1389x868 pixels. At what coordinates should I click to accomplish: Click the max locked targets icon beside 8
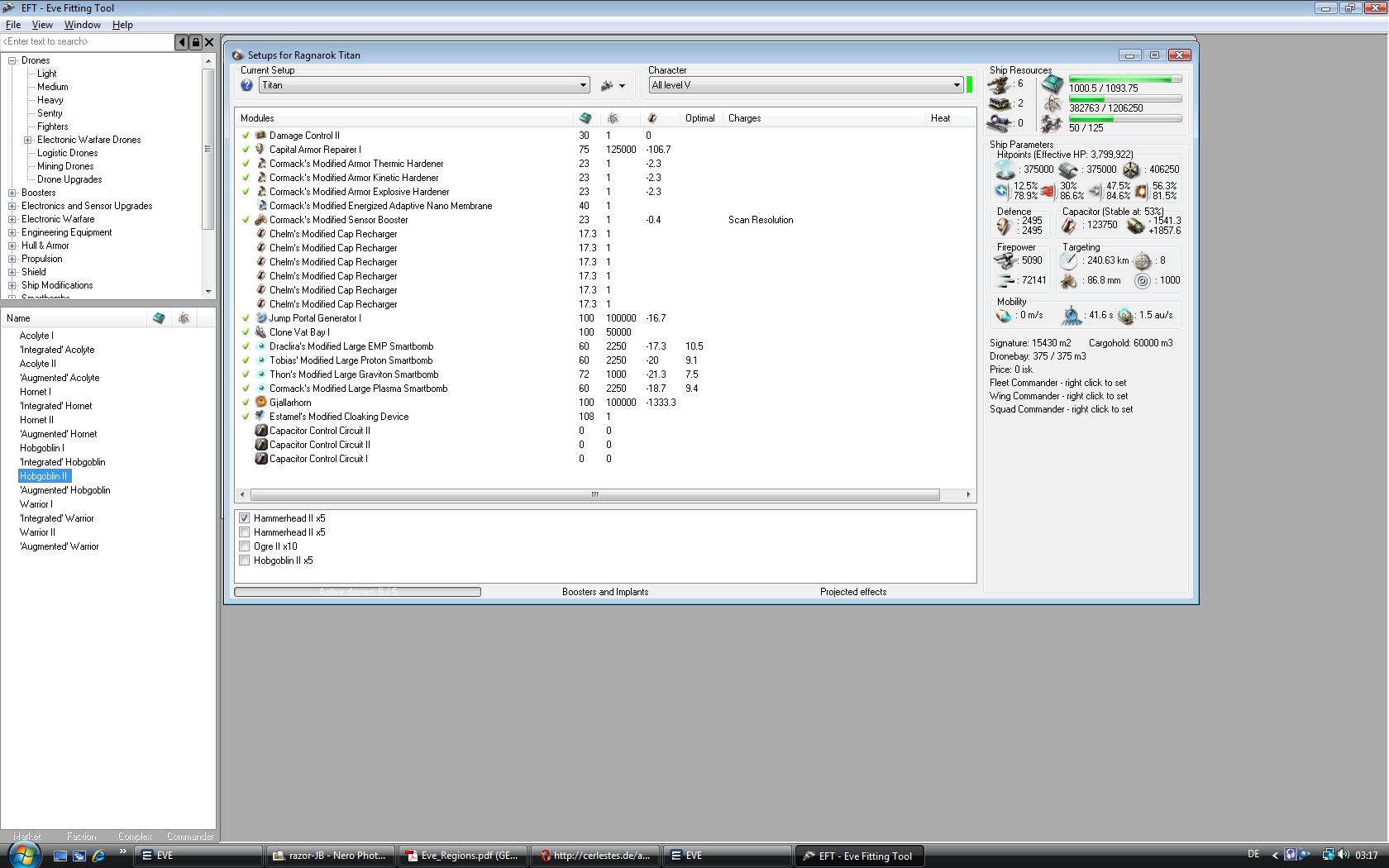click(x=1142, y=260)
